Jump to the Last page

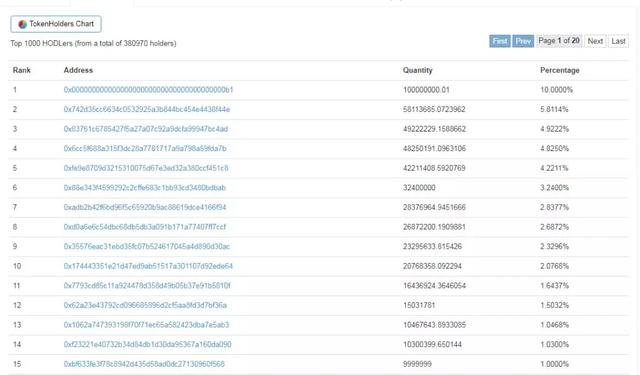(x=618, y=41)
